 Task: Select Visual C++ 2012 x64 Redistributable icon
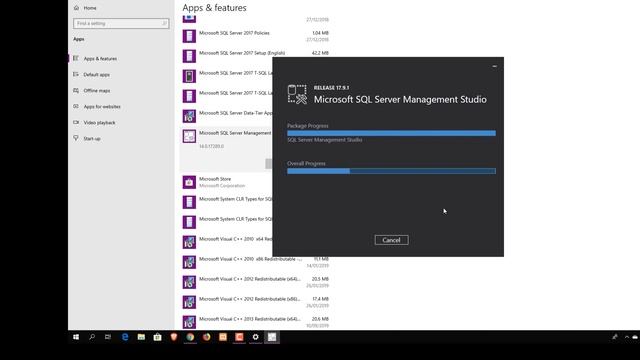tap(189, 282)
